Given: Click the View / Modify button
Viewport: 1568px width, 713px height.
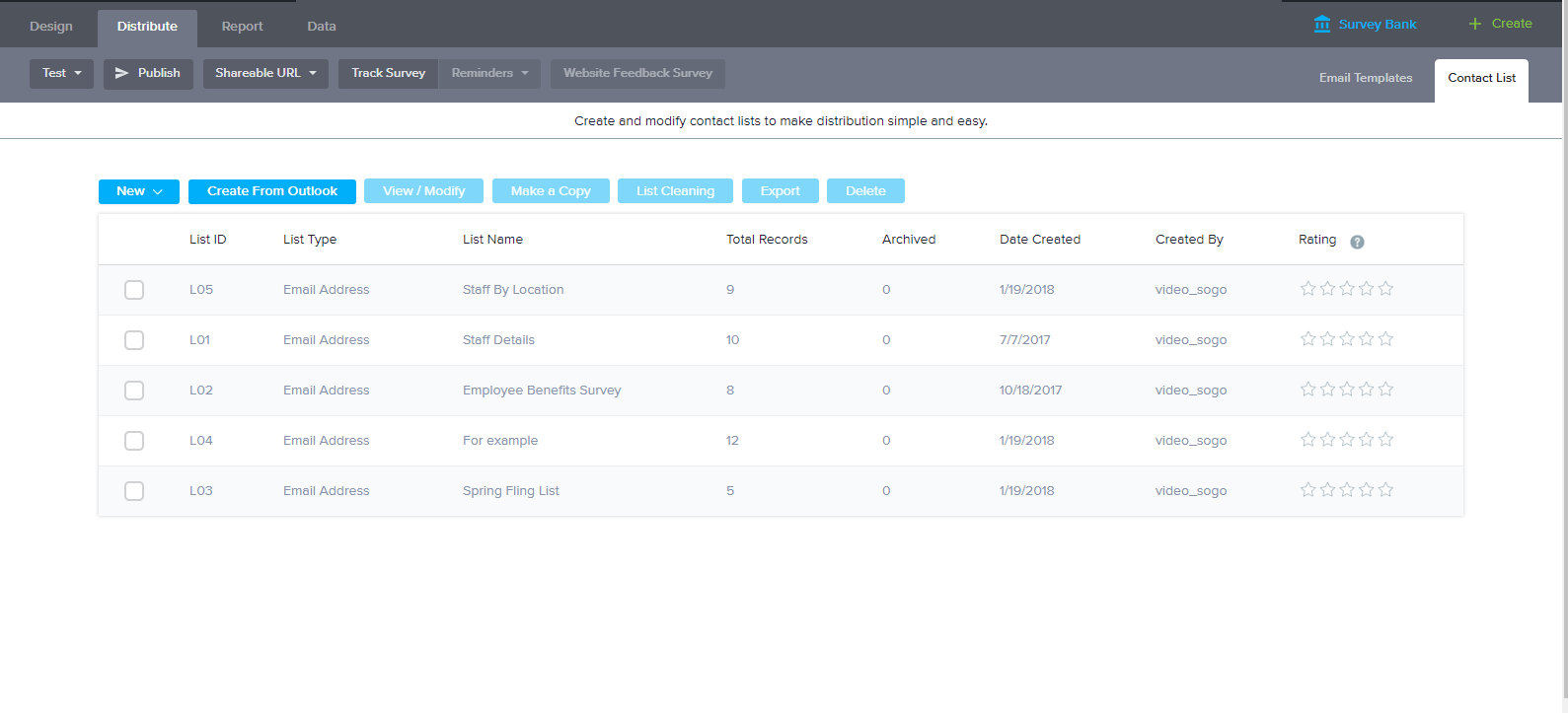Looking at the screenshot, I should click(423, 191).
